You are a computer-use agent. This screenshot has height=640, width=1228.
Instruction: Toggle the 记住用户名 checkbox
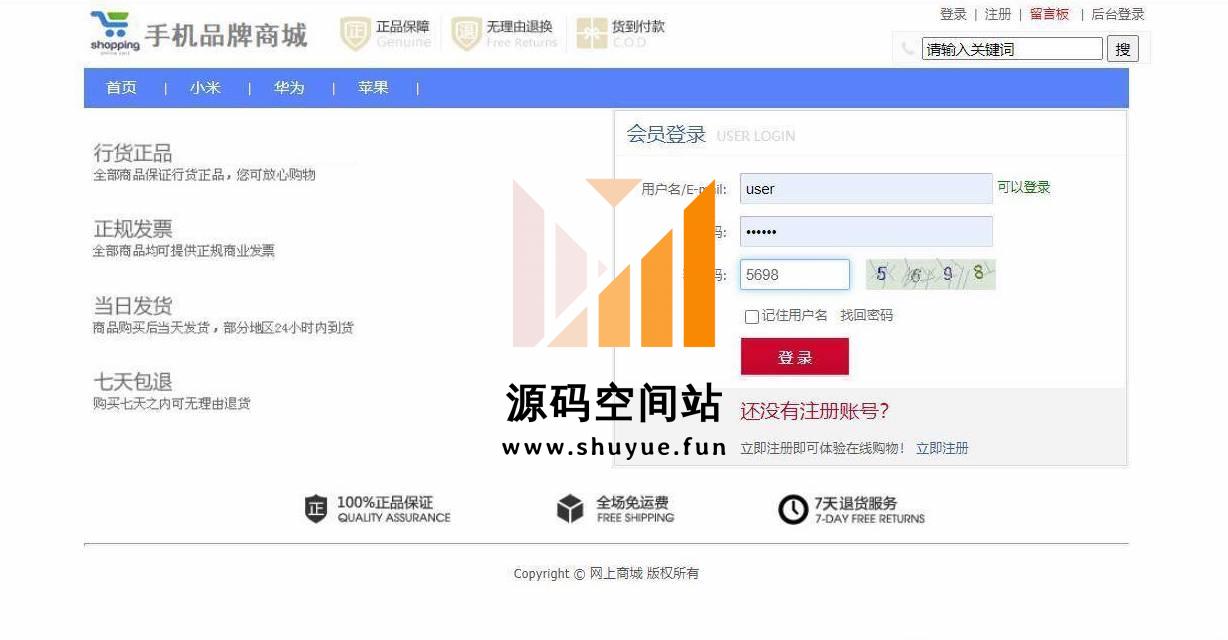pos(752,317)
